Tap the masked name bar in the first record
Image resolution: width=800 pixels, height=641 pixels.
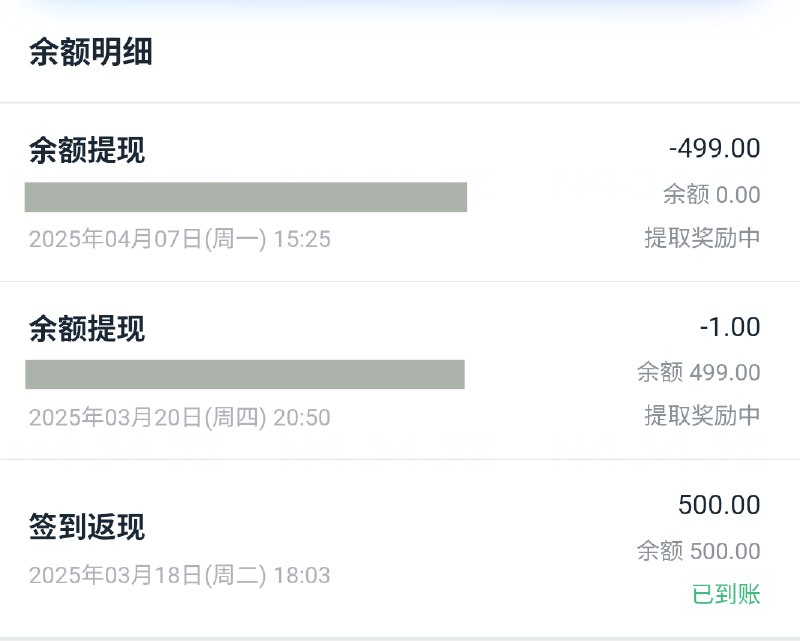[x=246, y=197]
